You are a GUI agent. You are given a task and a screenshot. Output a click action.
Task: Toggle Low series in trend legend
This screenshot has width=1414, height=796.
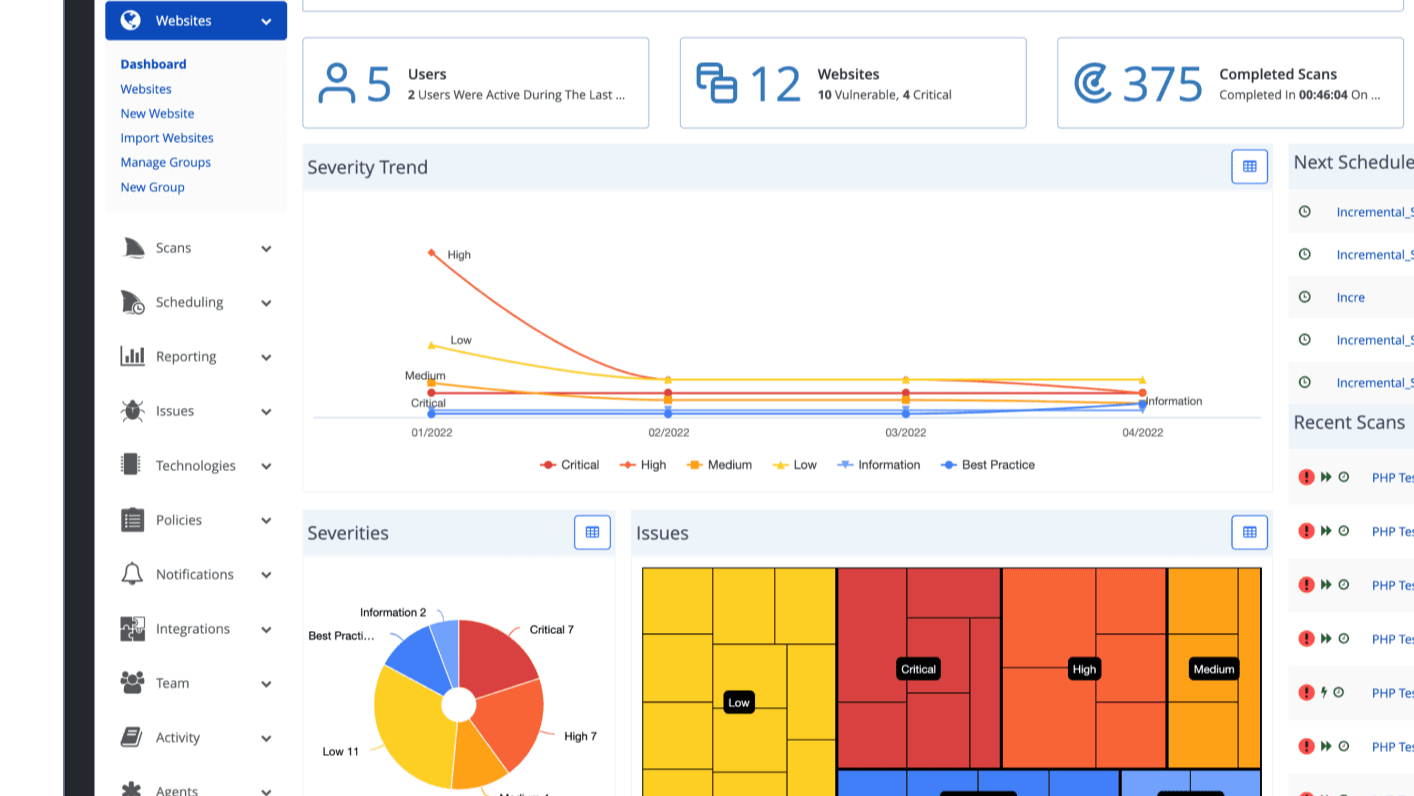794,465
